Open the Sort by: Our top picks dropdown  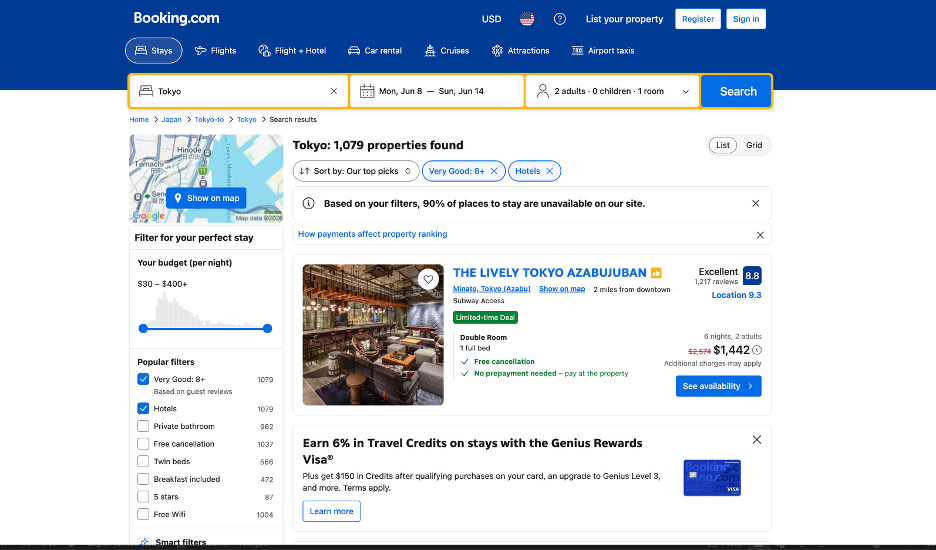pyautogui.click(x=356, y=171)
